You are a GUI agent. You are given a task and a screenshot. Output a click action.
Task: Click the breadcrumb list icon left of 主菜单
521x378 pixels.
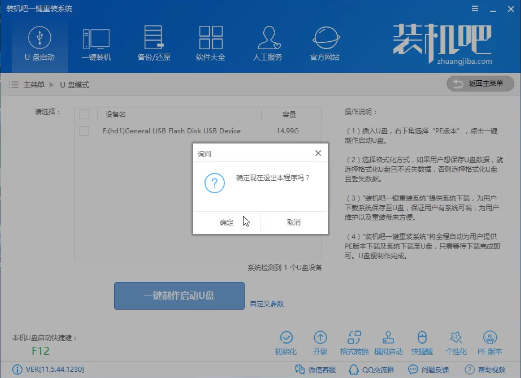tap(14, 84)
